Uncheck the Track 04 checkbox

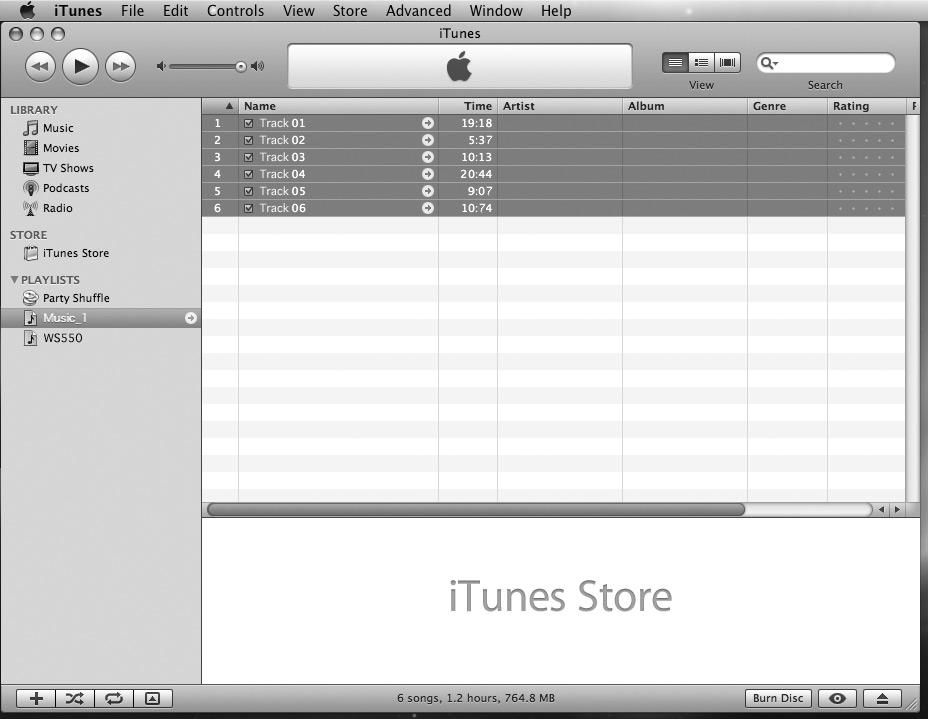(249, 174)
